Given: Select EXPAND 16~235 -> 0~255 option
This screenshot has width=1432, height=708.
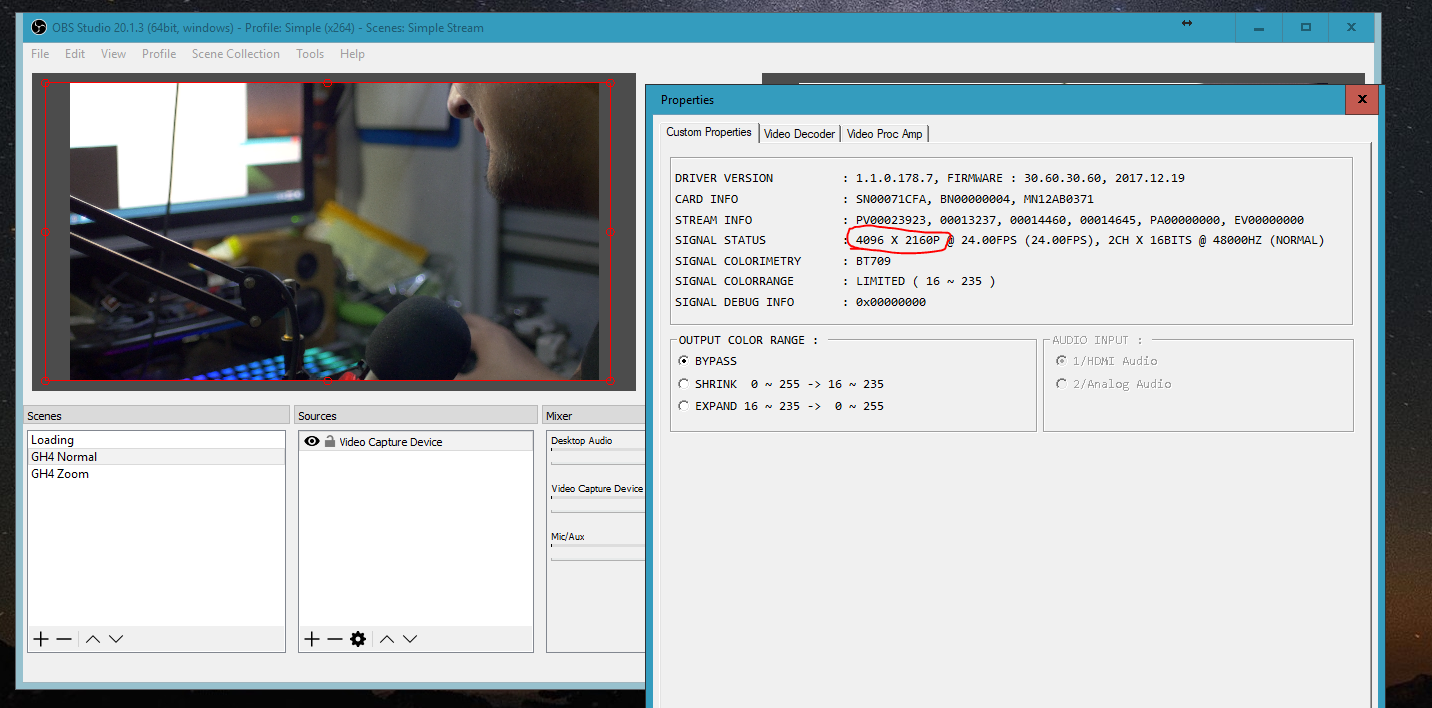Looking at the screenshot, I should tap(684, 406).
